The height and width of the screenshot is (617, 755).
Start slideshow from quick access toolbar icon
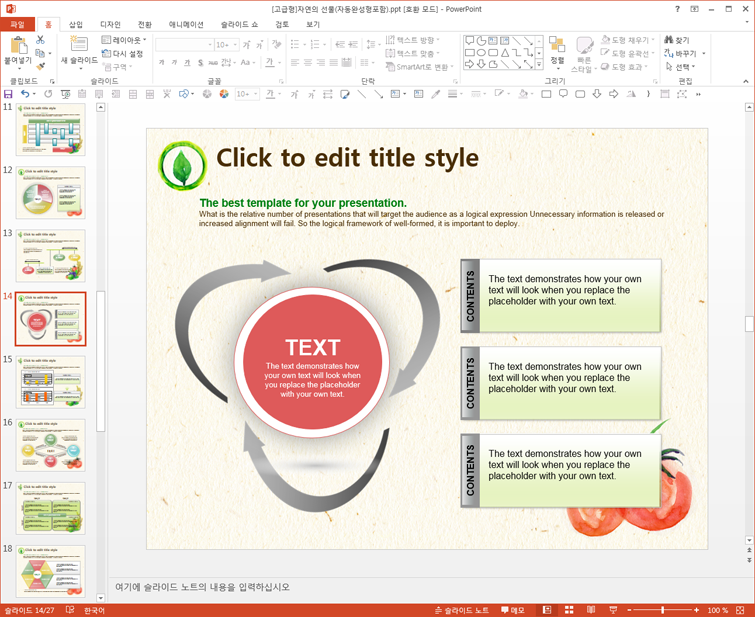(65, 94)
